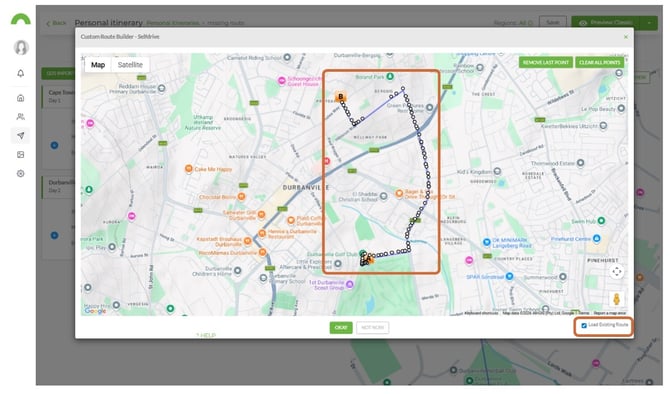Click route end marker B
This screenshot has width=670, height=394.
click(x=341, y=97)
